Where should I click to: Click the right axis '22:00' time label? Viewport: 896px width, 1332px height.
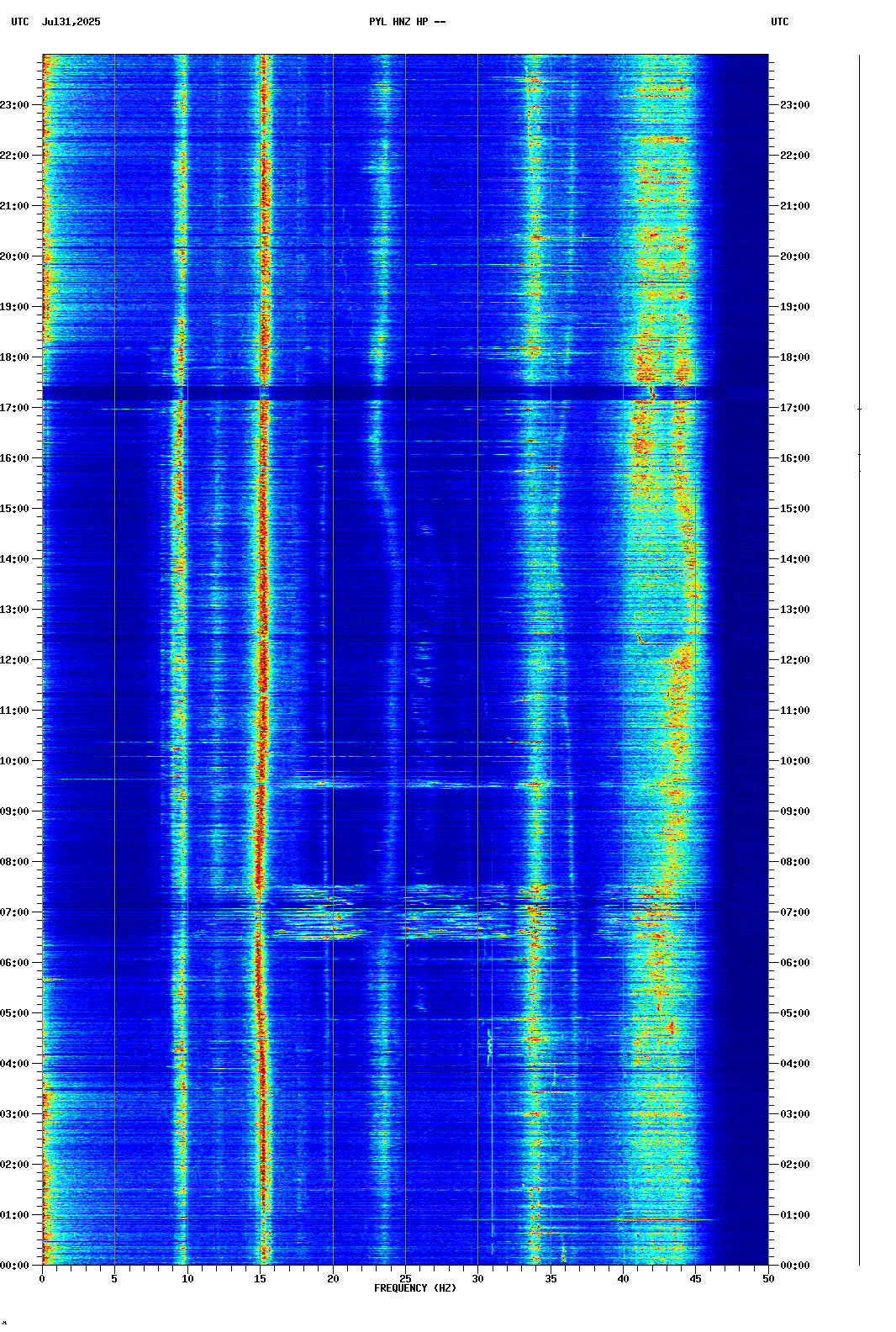[795, 156]
